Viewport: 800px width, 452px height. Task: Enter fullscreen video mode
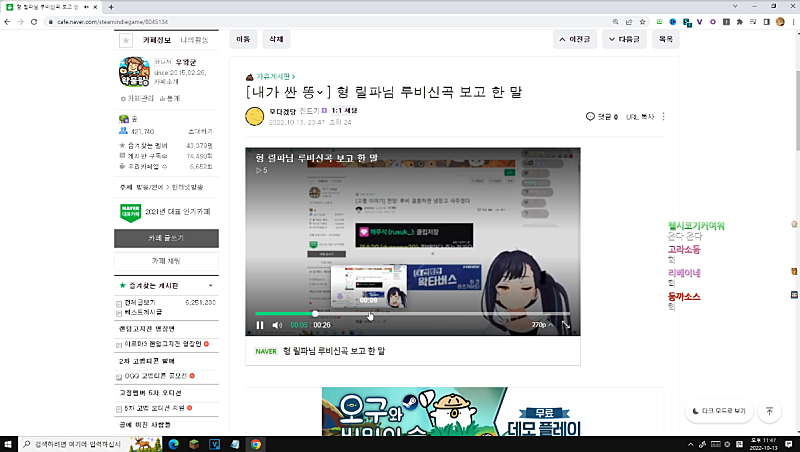click(x=566, y=325)
